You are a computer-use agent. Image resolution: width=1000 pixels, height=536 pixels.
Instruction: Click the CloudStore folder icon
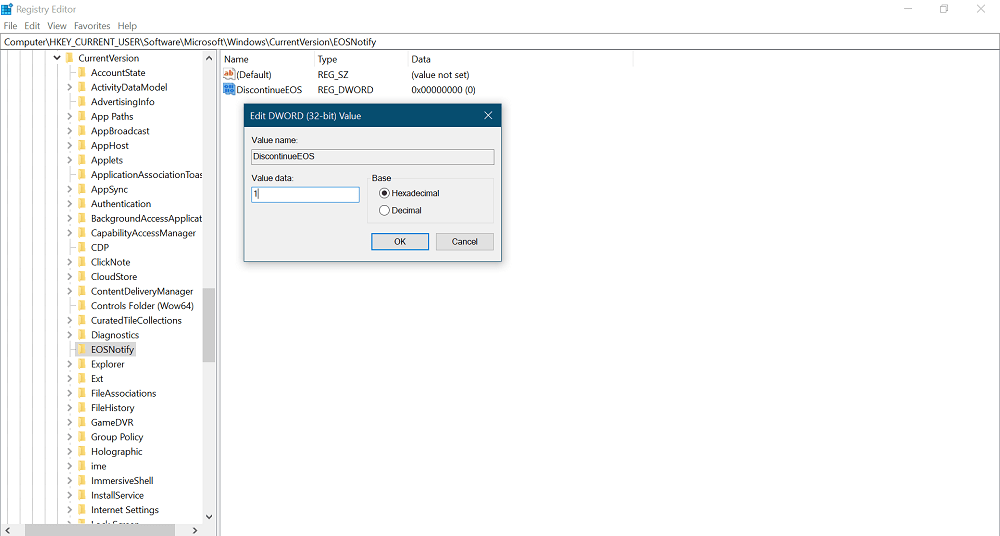(x=82, y=277)
